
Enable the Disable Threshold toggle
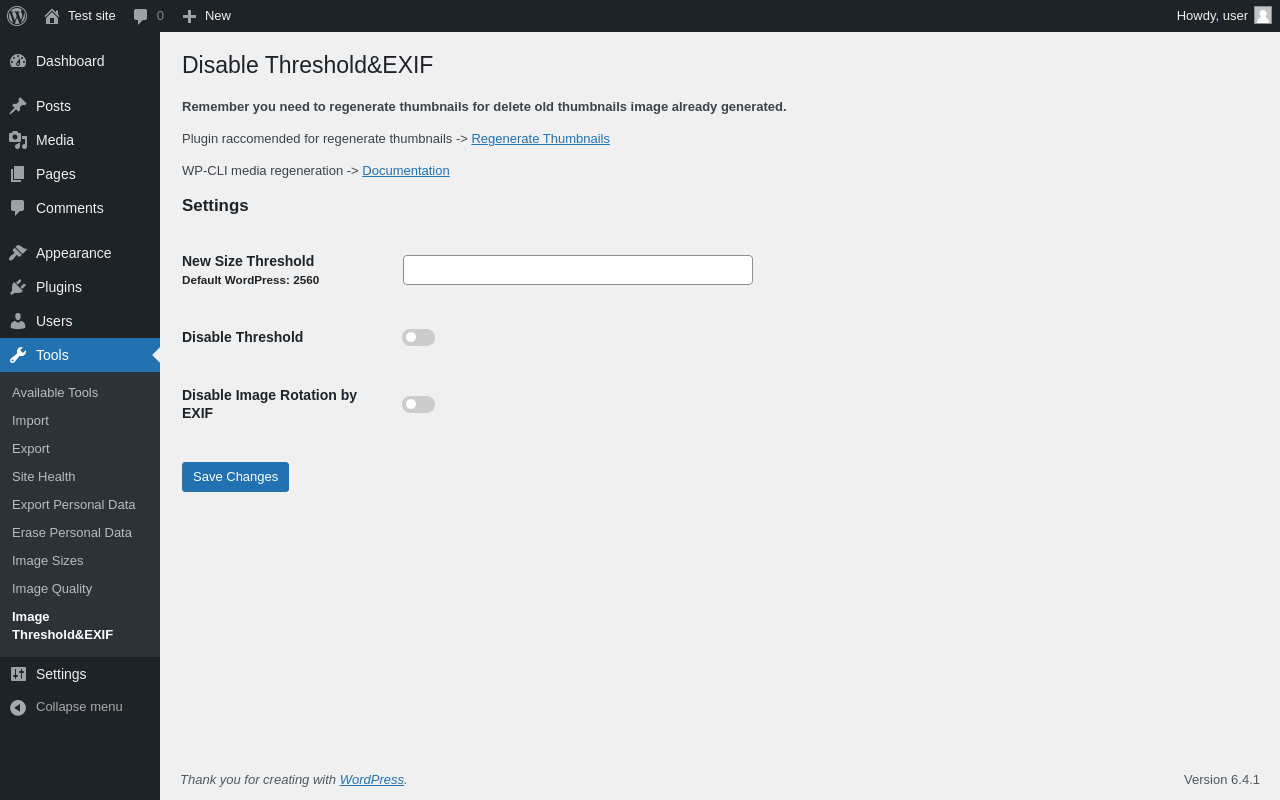coord(418,337)
